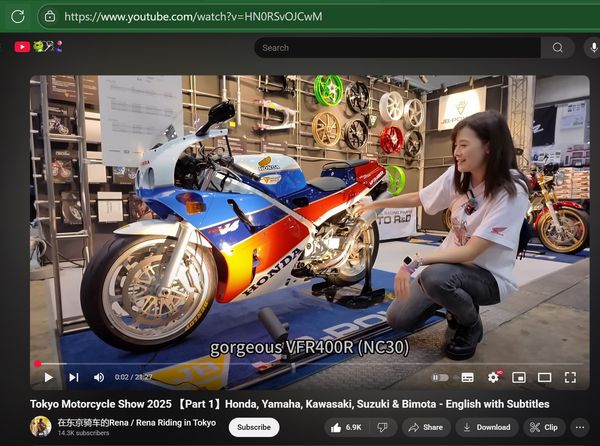Click the site security lock icon

tap(50, 16)
